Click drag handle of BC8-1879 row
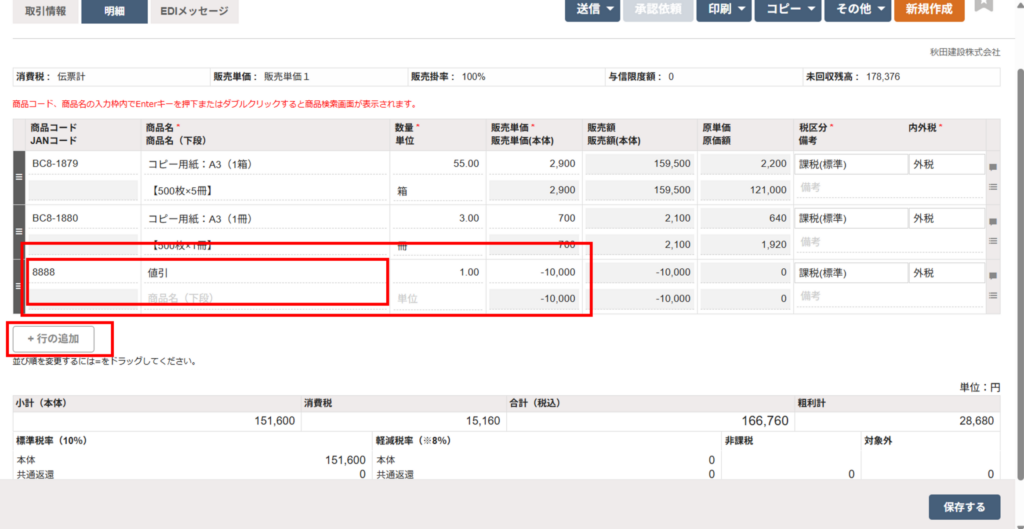The width and height of the screenshot is (1024, 529). (17, 176)
